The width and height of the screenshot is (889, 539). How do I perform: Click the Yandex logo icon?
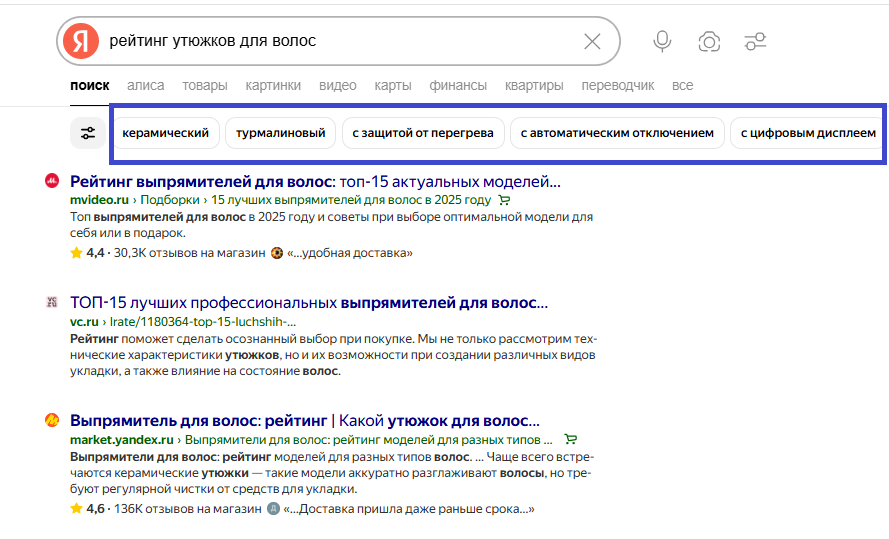point(81,41)
